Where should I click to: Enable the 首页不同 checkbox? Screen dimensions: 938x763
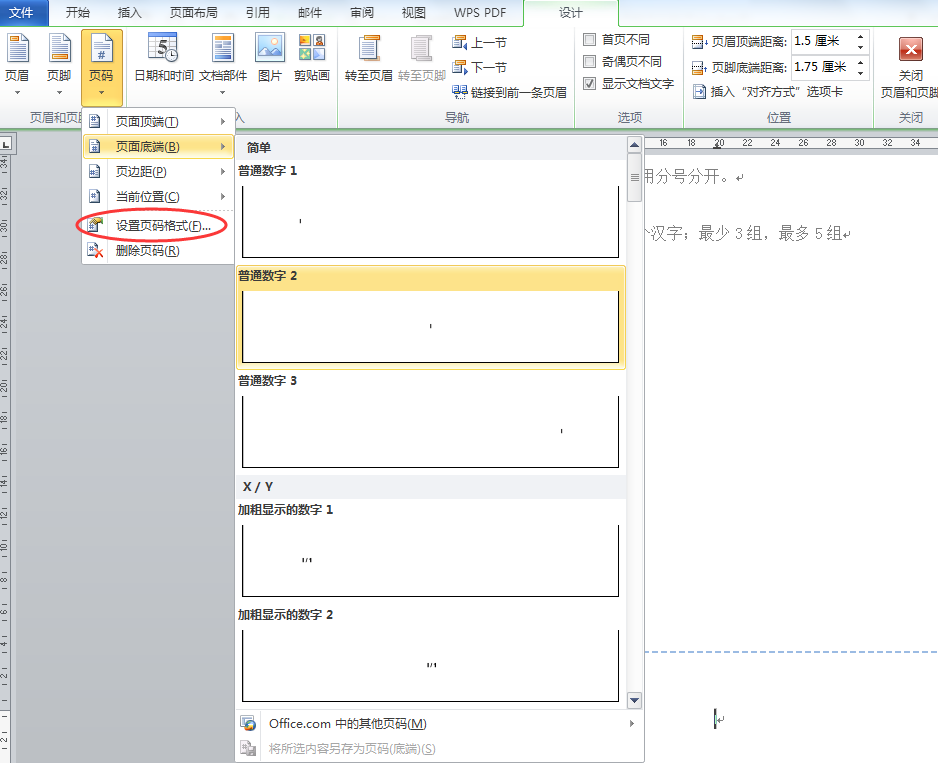pyautogui.click(x=590, y=40)
